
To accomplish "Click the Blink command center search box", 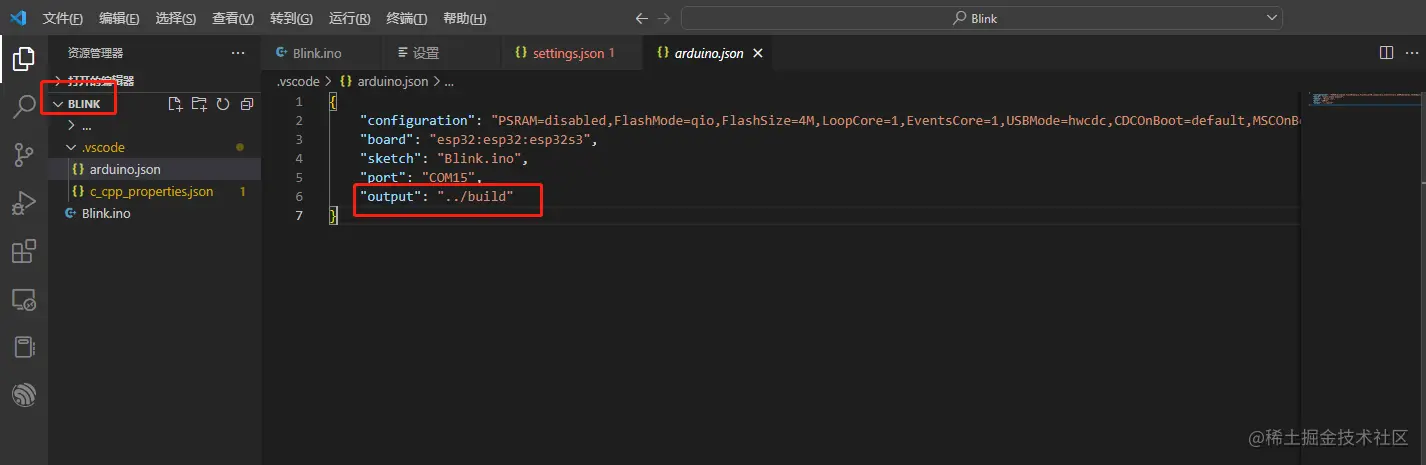I will point(982,18).
